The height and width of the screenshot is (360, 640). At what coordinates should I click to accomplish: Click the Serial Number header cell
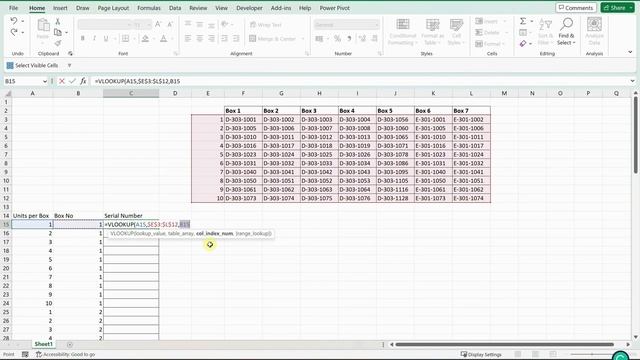point(131,216)
